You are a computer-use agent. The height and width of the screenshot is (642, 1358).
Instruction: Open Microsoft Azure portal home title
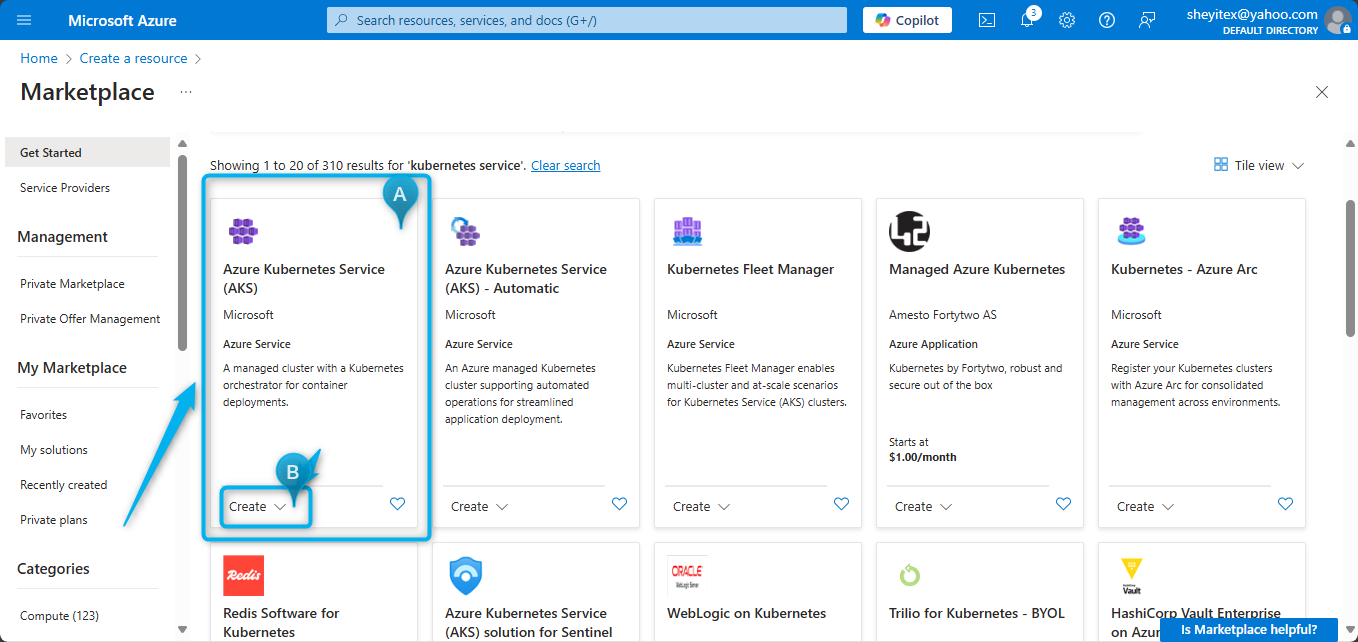pos(123,20)
